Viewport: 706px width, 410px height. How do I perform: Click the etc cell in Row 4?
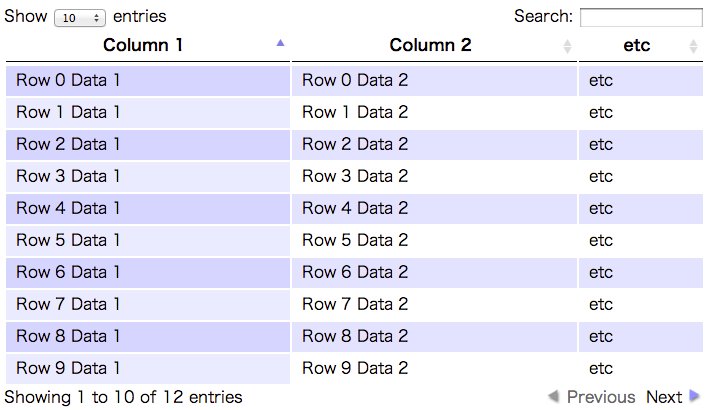(601, 208)
